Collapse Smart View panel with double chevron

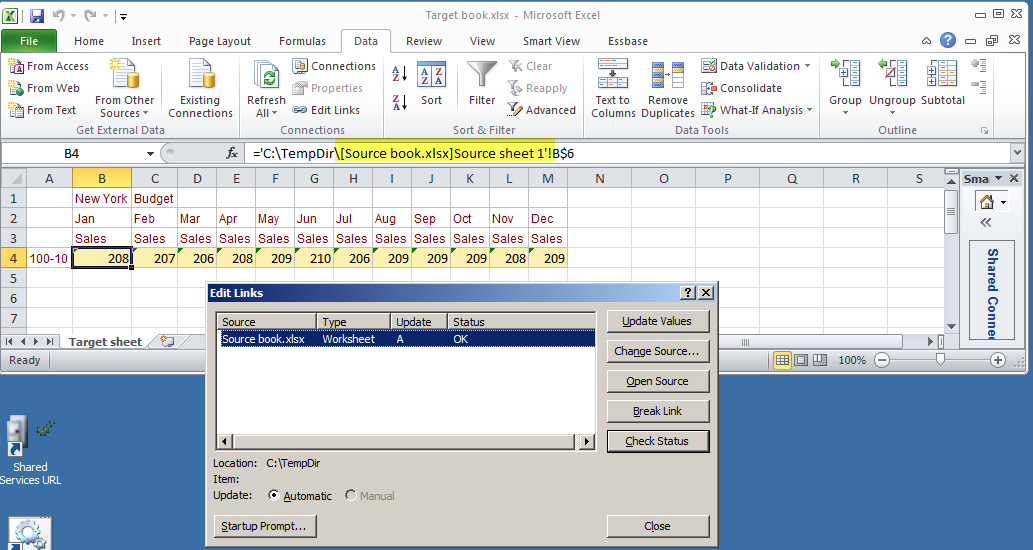point(986,223)
